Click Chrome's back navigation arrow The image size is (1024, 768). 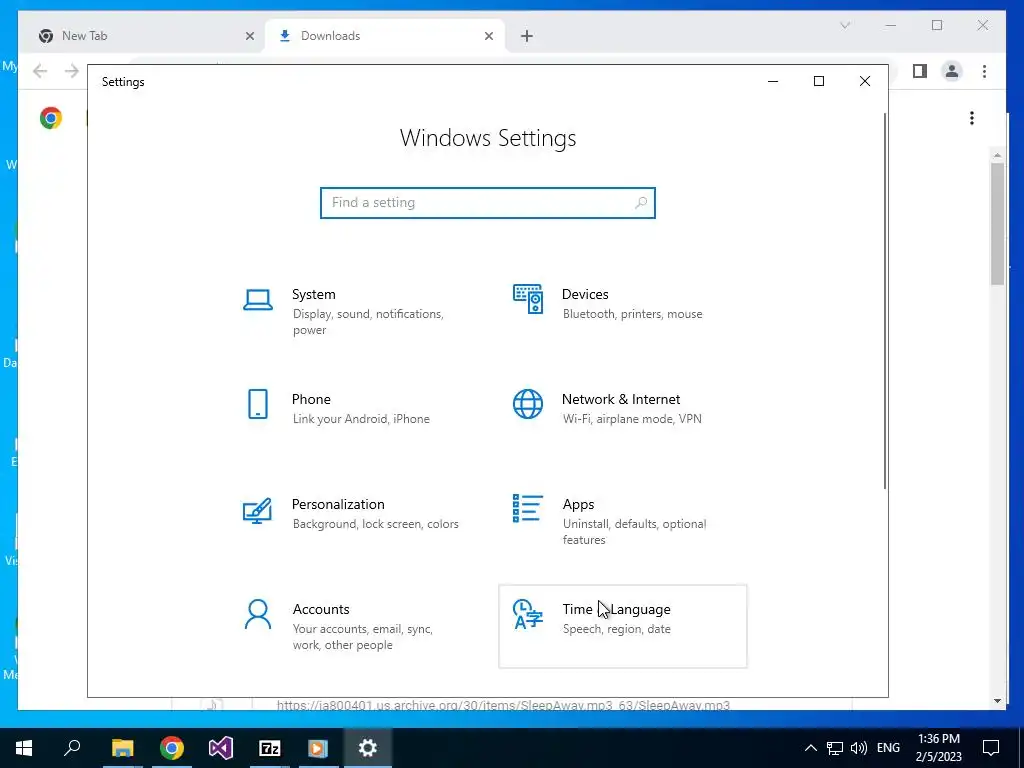(40, 71)
